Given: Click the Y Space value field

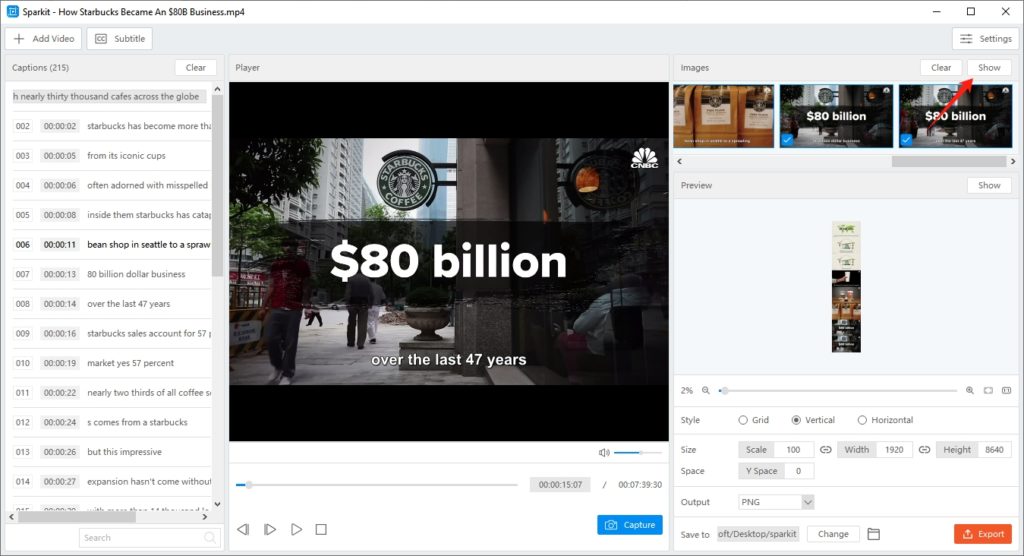Looking at the screenshot, I should 798,471.
